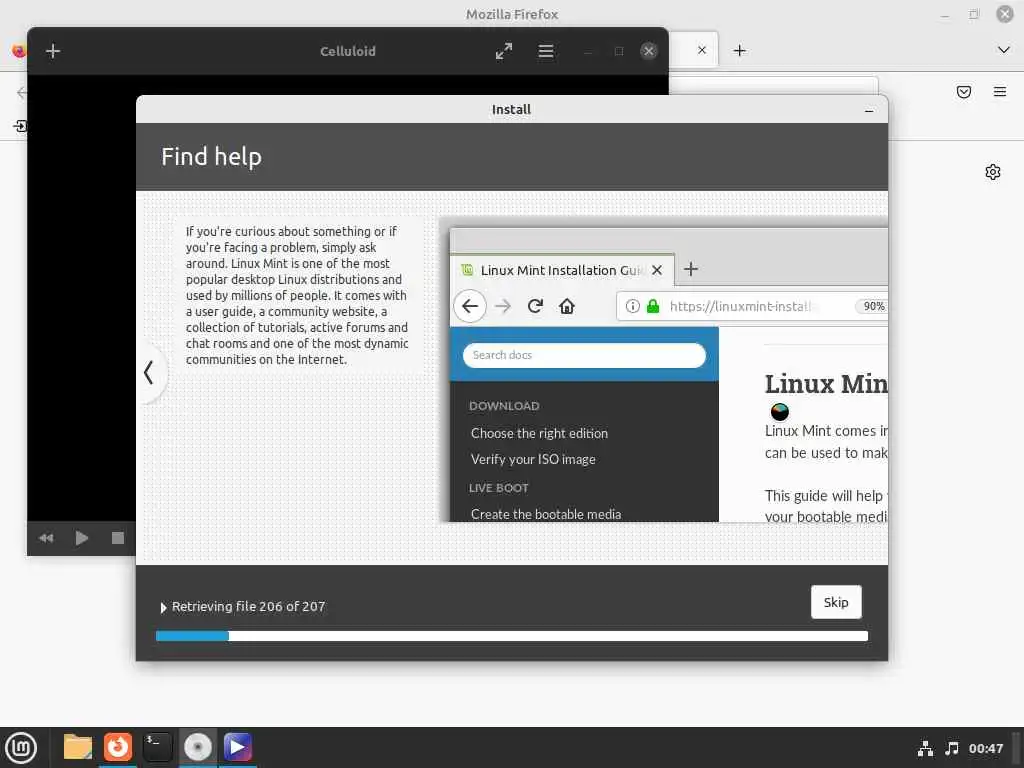This screenshot has width=1024, height=768.
Task: Play the video in Celluloid
Action: point(82,538)
